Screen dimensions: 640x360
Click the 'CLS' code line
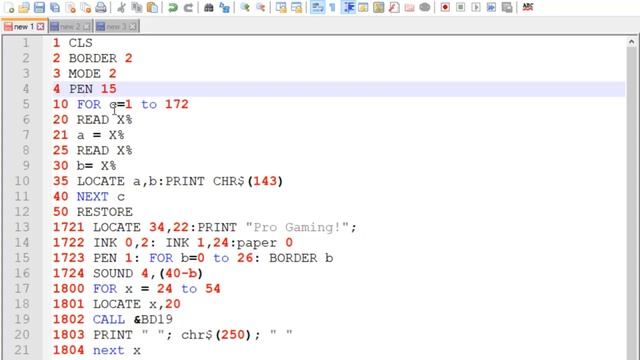click(73, 43)
